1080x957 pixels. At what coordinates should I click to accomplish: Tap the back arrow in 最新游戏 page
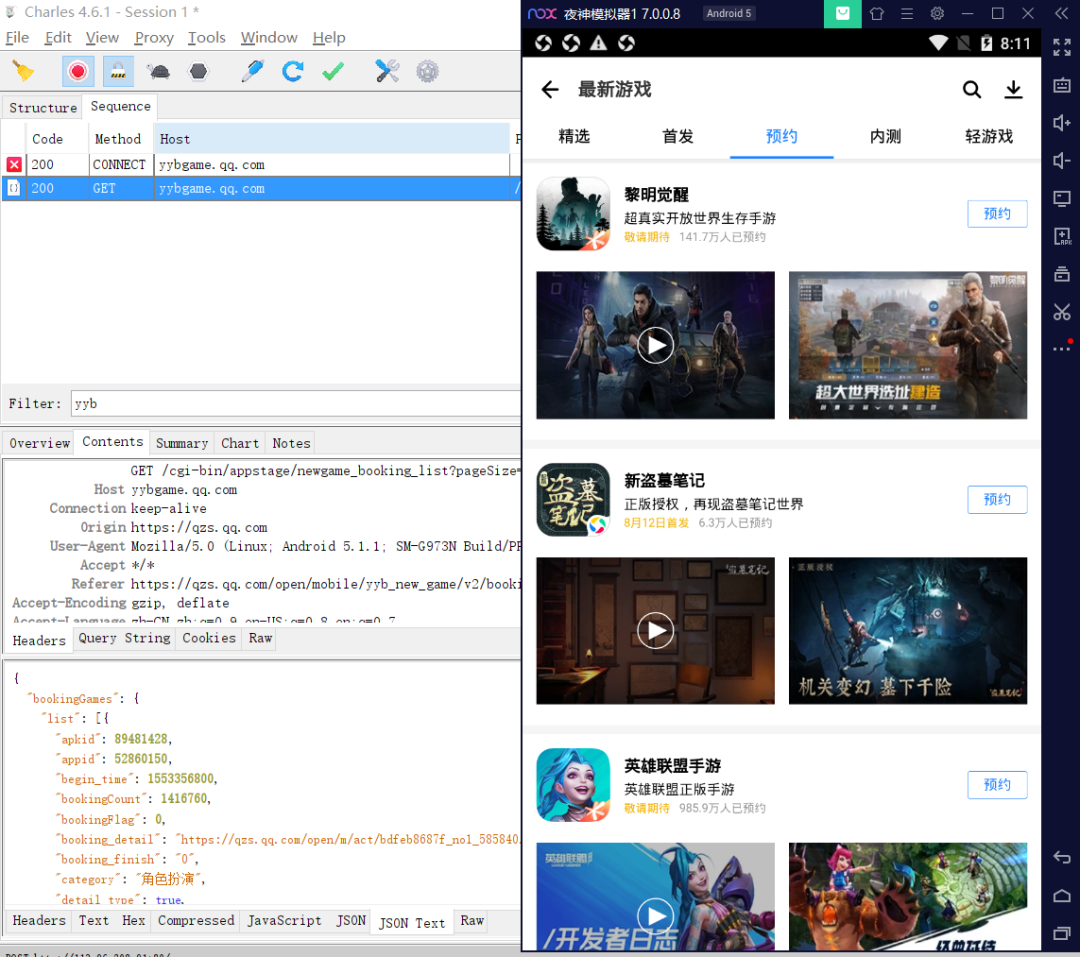[x=550, y=90]
